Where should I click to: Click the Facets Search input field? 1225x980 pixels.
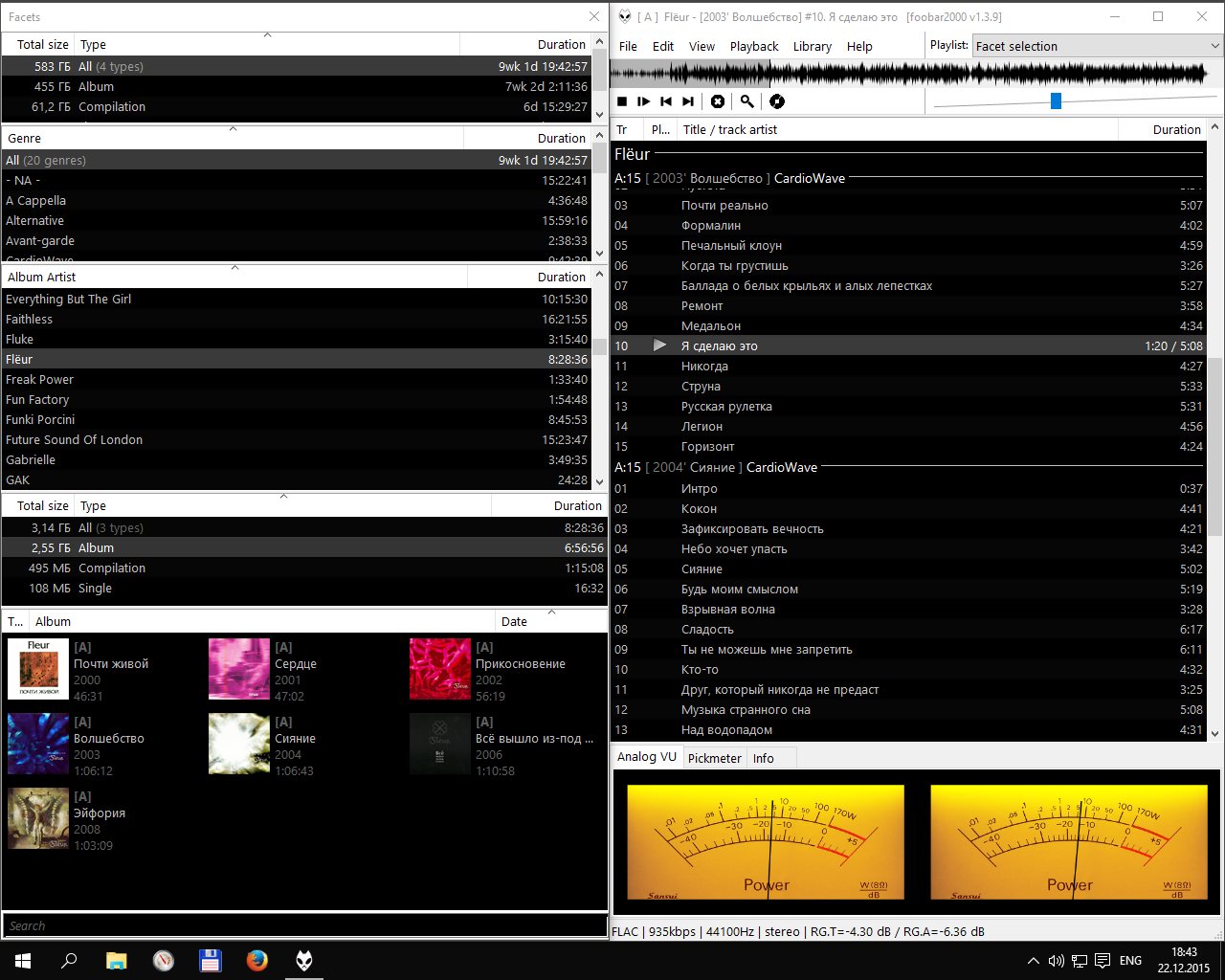click(304, 925)
